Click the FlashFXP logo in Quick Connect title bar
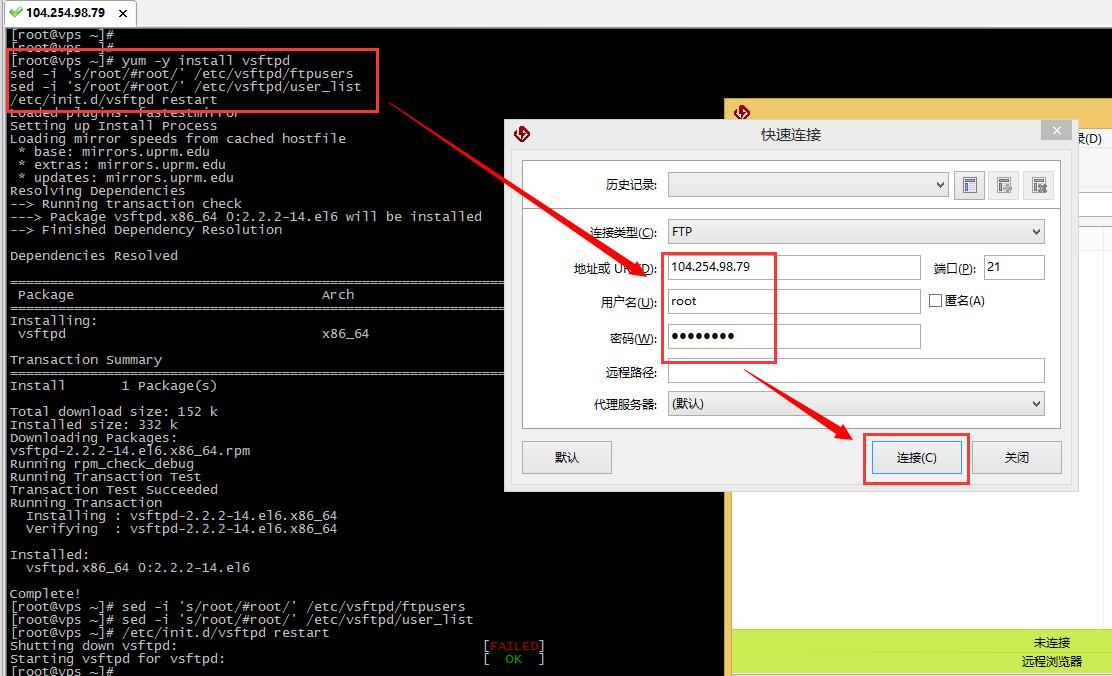This screenshot has width=1112, height=676. pyautogui.click(x=522, y=133)
